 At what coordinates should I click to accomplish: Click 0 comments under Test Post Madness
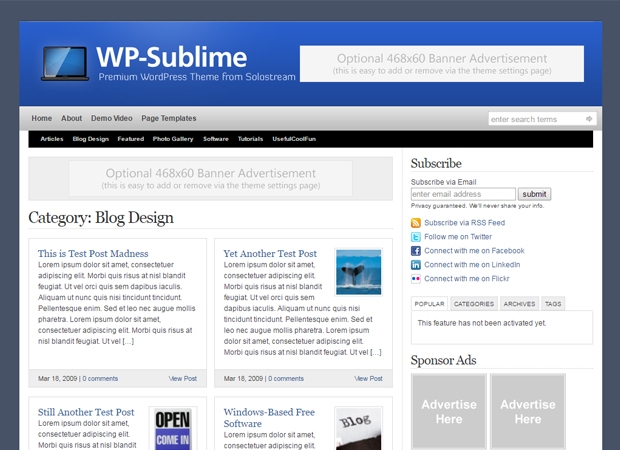tap(100, 378)
